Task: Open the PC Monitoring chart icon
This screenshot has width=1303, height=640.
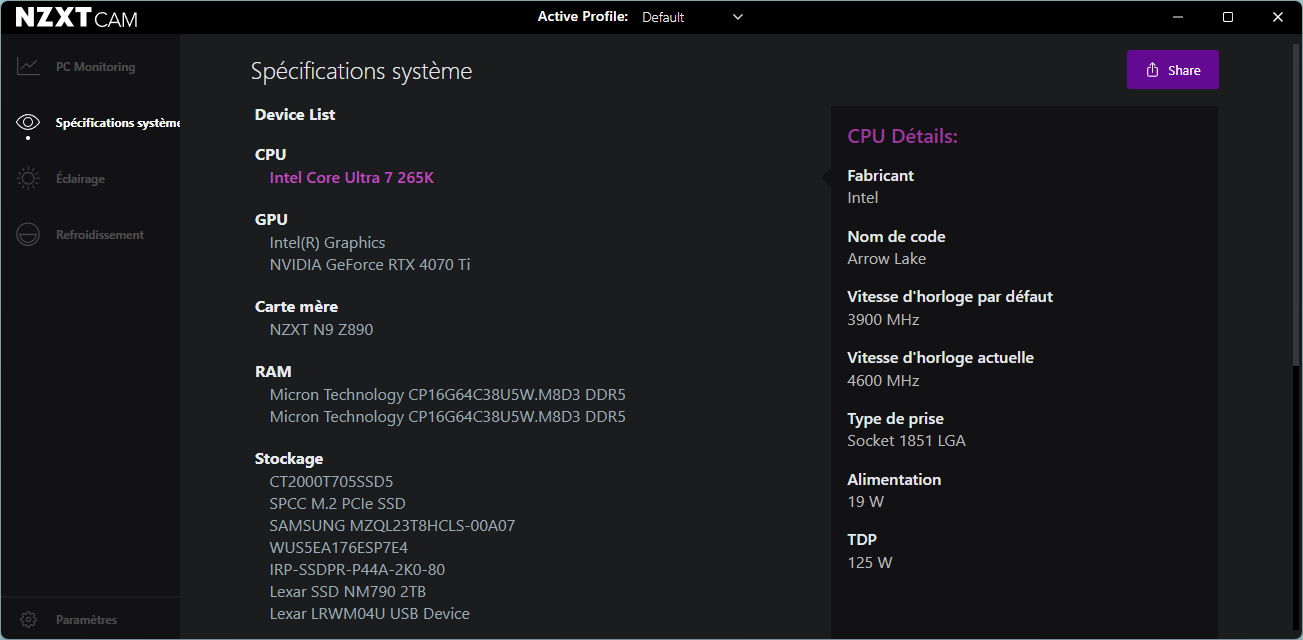Action: tap(28, 67)
